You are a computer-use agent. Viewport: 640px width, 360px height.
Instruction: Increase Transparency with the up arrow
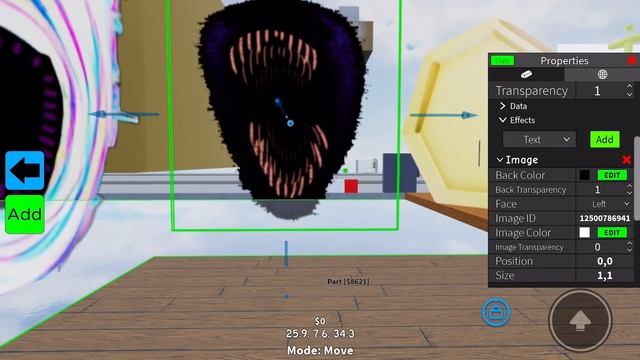[x=629, y=87]
